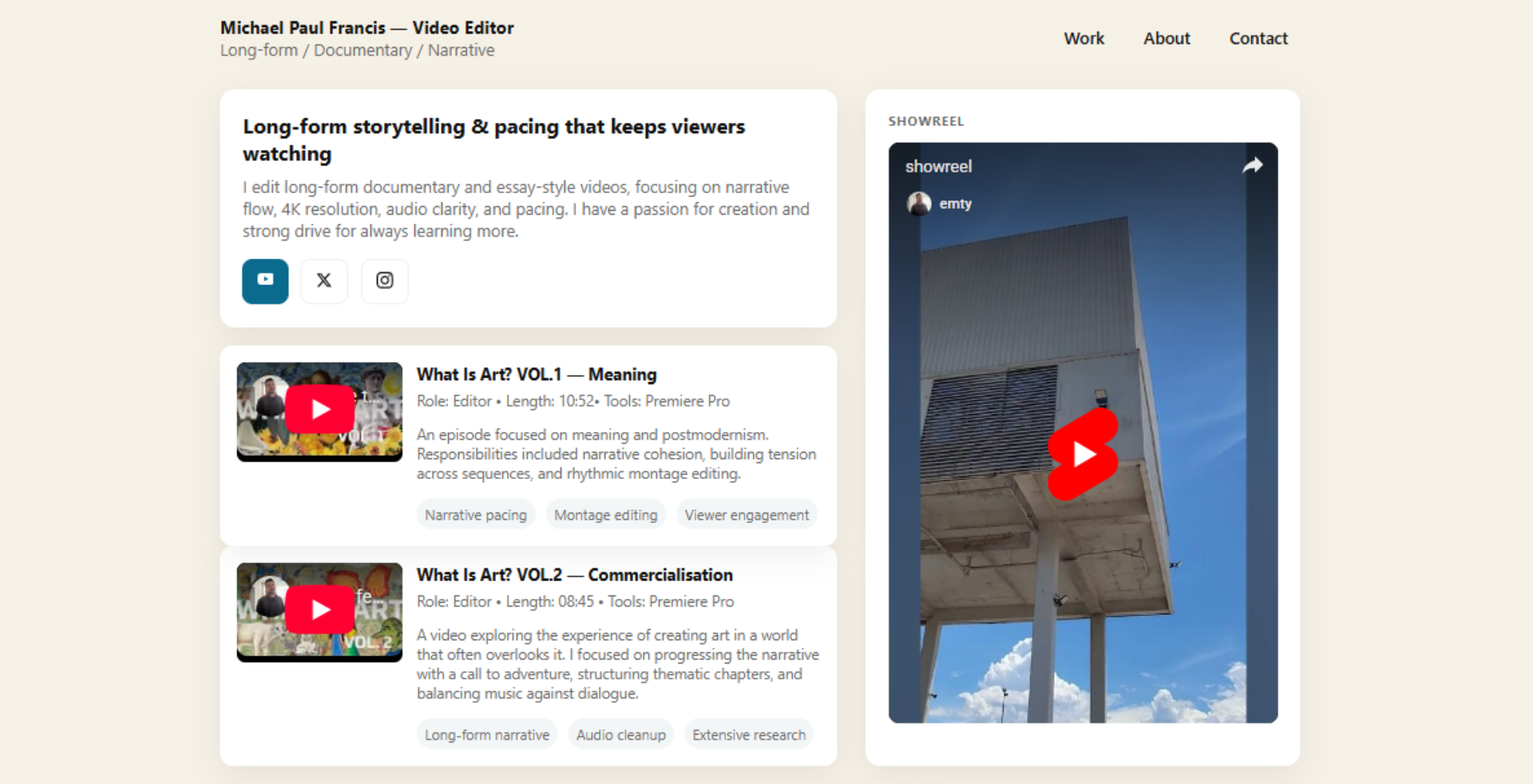Open the X (Twitter) social icon

click(323, 281)
